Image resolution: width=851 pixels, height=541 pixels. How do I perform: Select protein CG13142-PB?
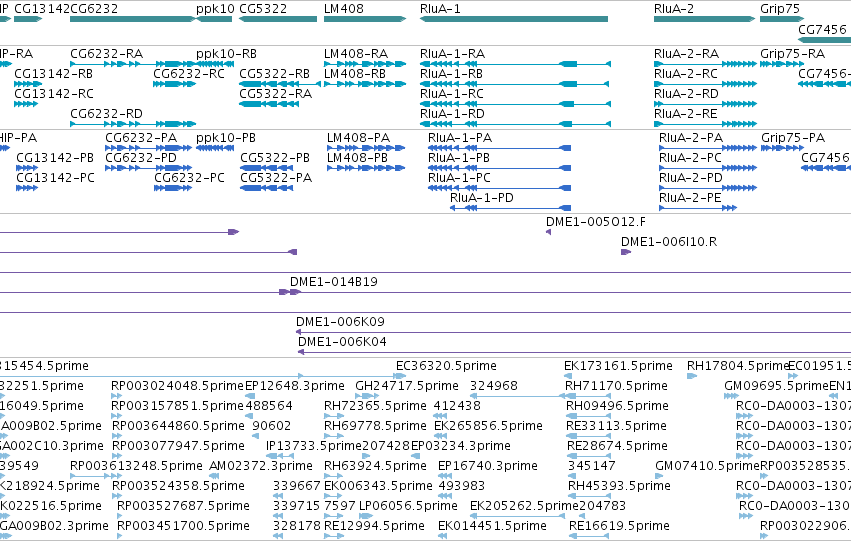[x=27, y=168]
